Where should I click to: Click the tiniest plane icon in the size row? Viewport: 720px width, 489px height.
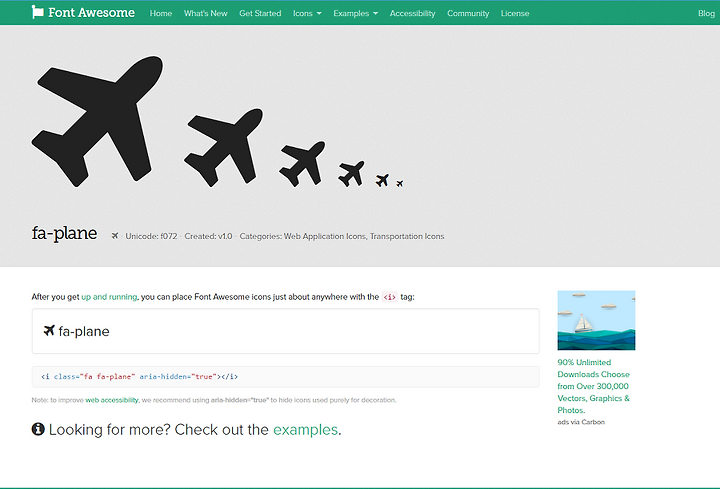coord(399,184)
